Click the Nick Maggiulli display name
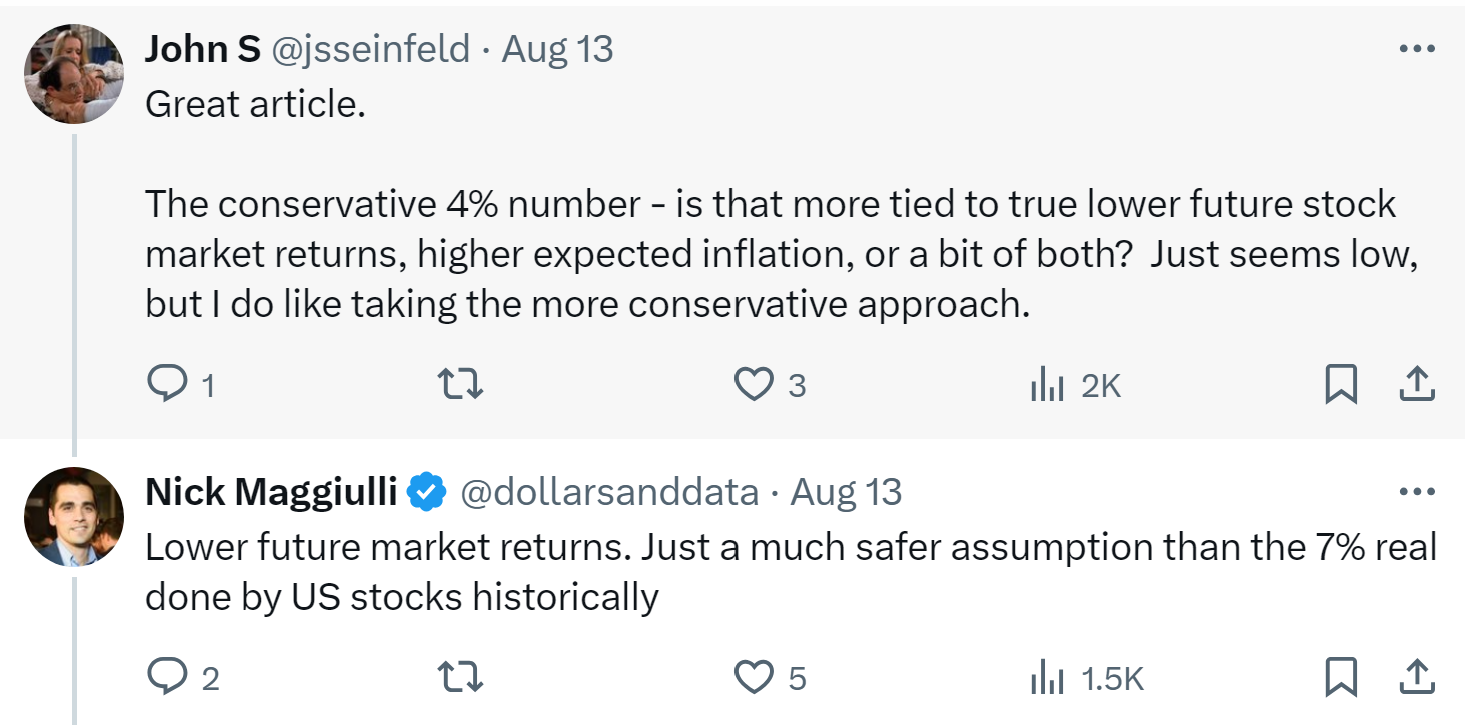The height and width of the screenshot is (725, 1465). pos(271,492)
